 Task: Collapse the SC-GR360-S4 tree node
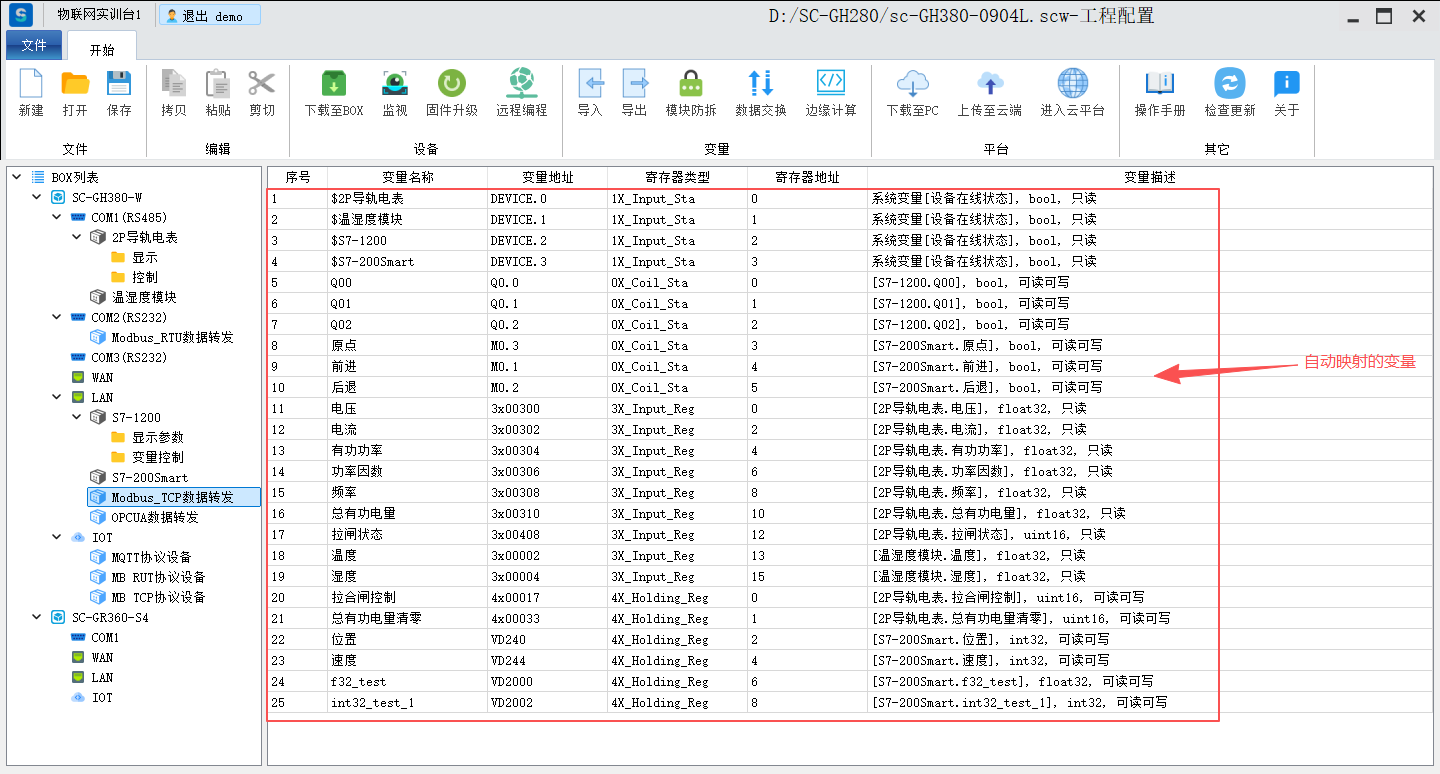coord(37,617)
